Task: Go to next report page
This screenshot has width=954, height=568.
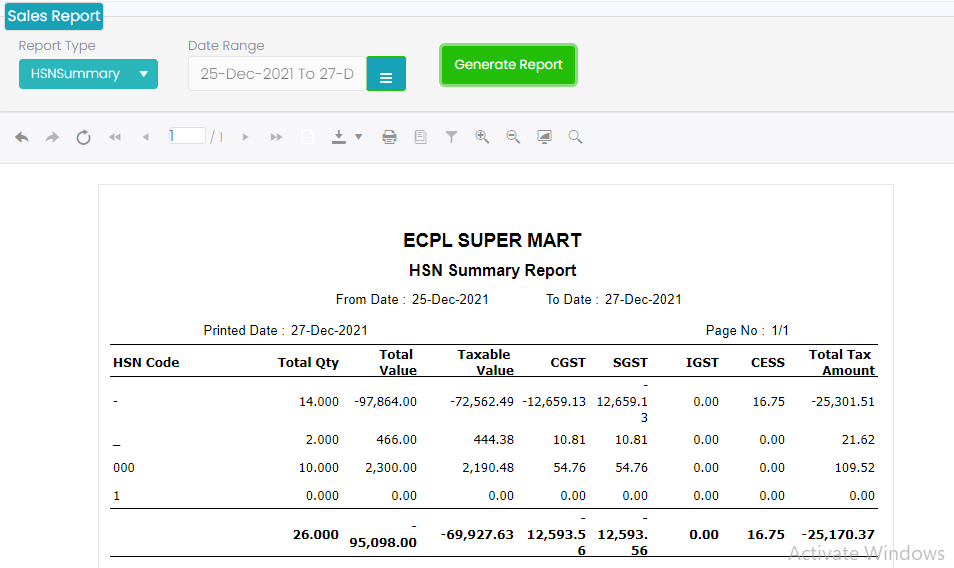Action: (245, 137)
